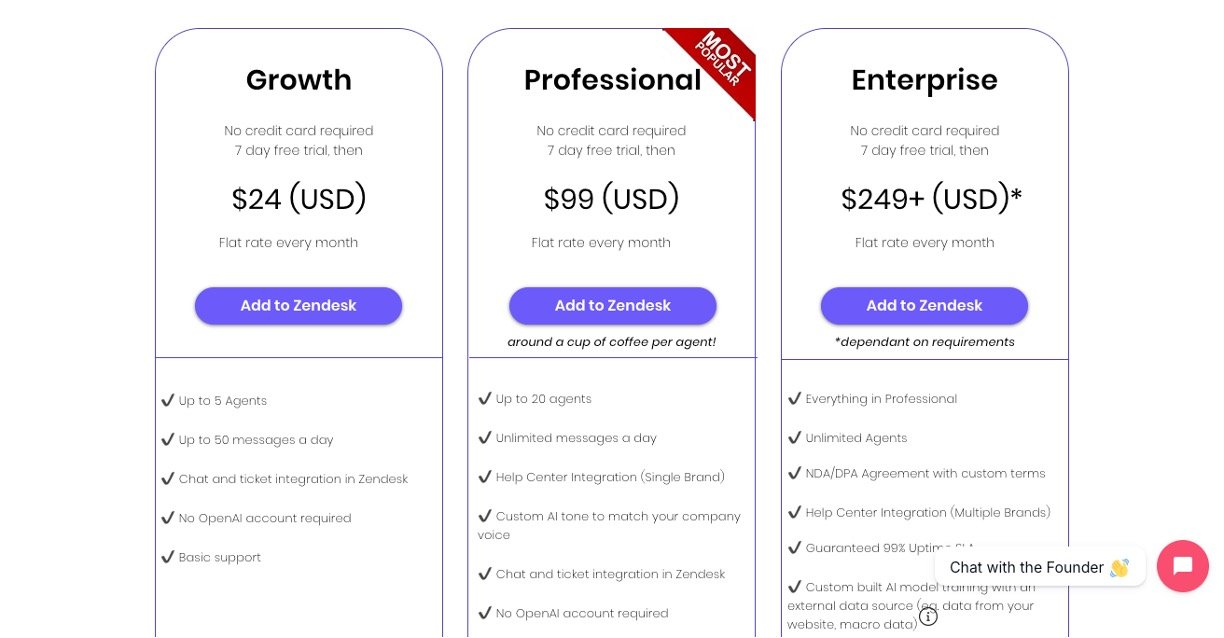Click the Unlimited messages a day feature
Screen dimensions: 1224x638
[576, 438]
